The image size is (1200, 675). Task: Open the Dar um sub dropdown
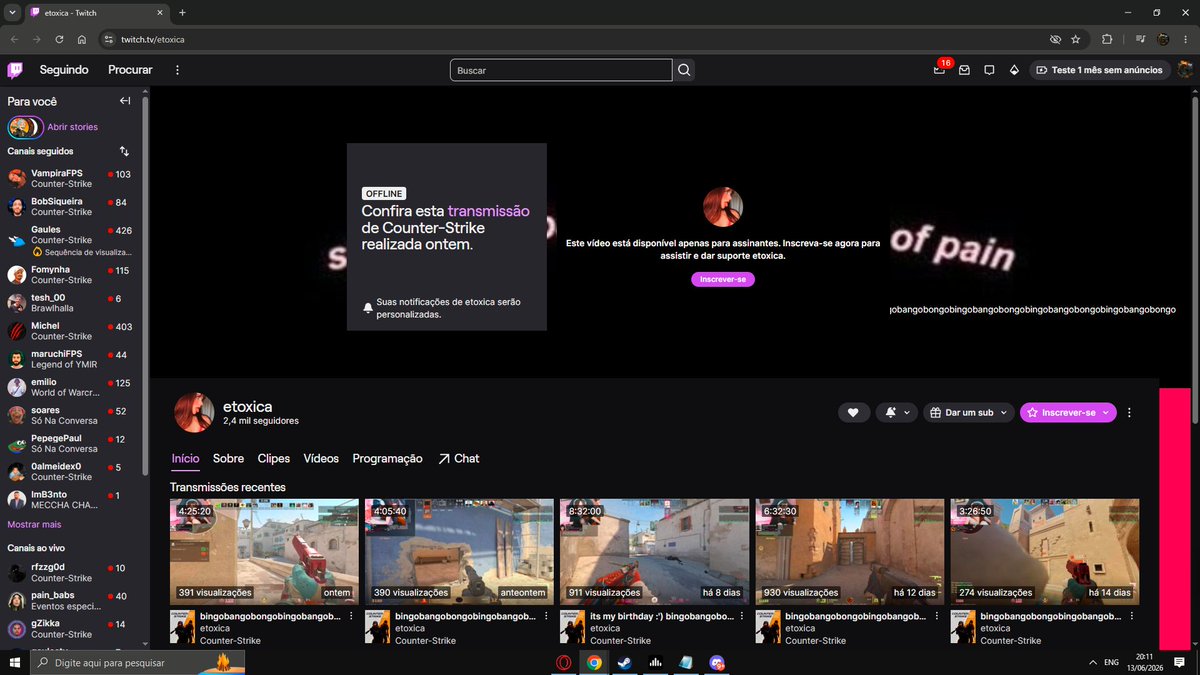[x=967, y=412]
